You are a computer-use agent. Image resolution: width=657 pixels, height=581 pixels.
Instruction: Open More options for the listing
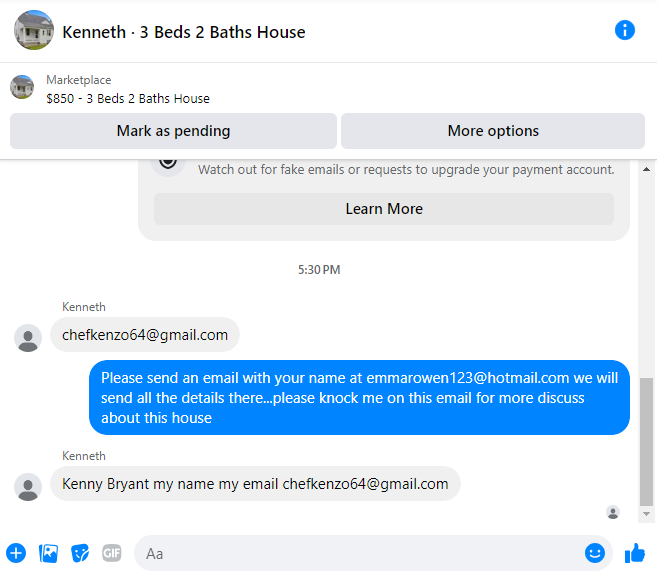pos(493,131)
